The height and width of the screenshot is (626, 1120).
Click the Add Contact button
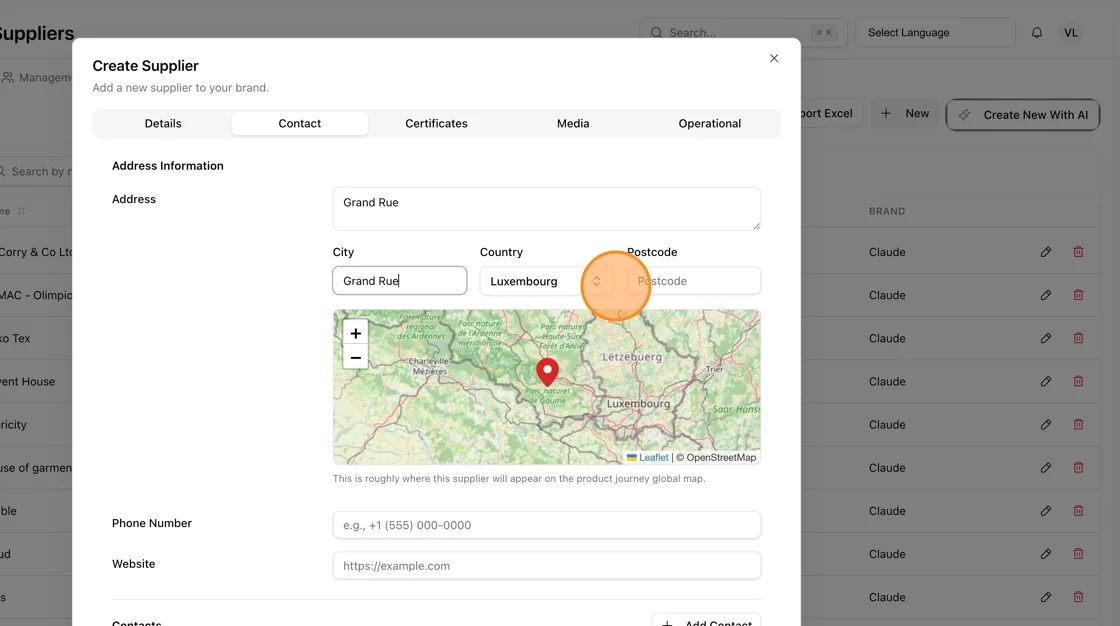(706, 622)
